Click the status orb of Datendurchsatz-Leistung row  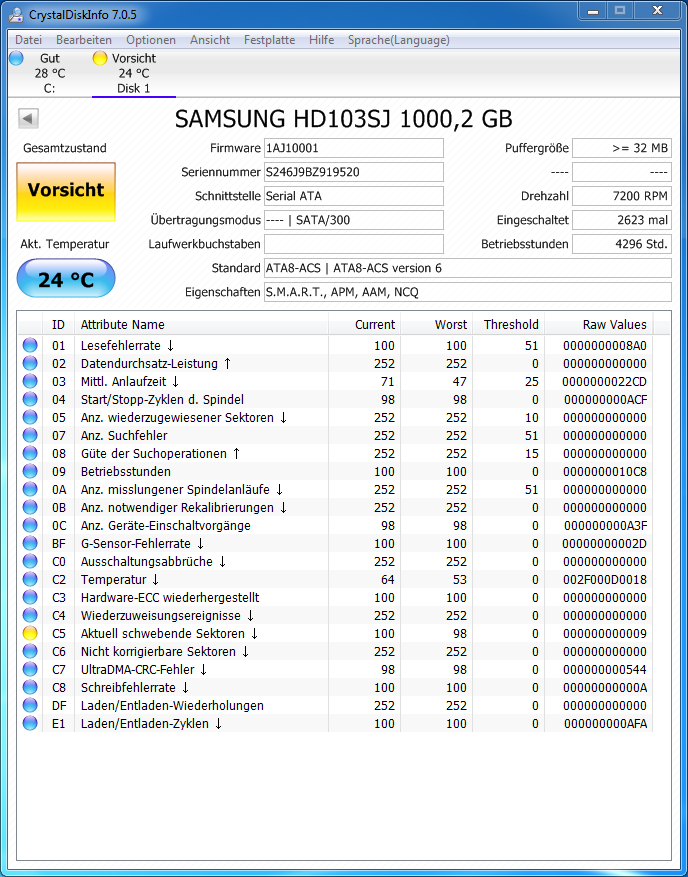pos(30,364)
